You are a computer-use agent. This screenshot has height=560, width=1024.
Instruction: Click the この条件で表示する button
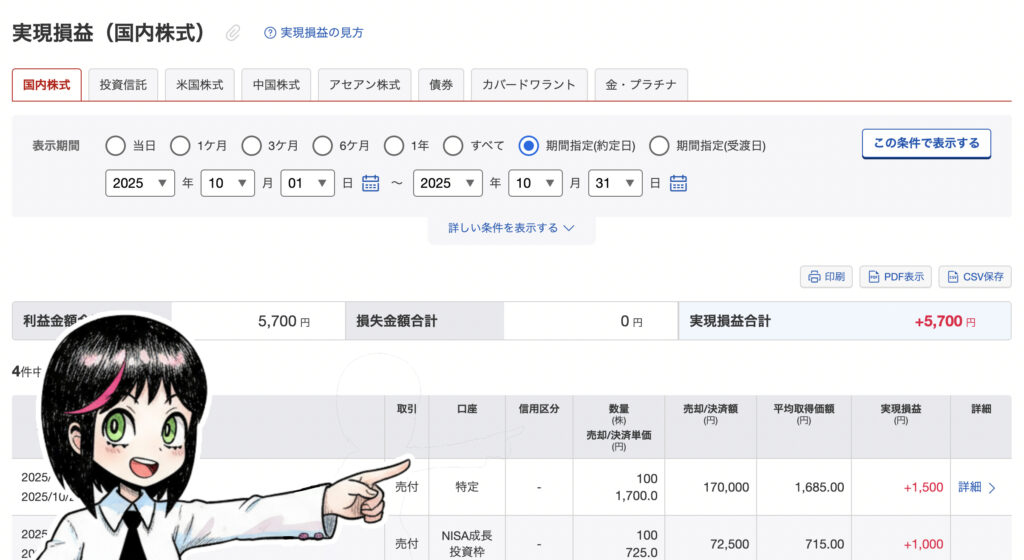926,143
